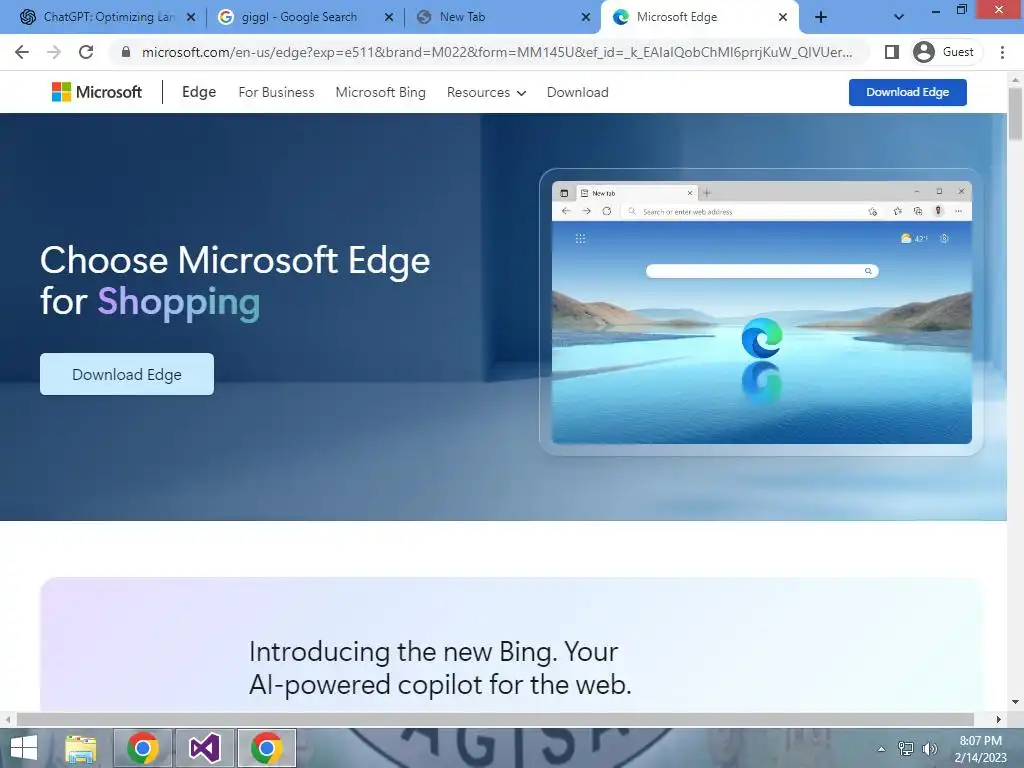1024x768 pixels.
Task: Click the address bar URL
Action: (x=497, y=52)
